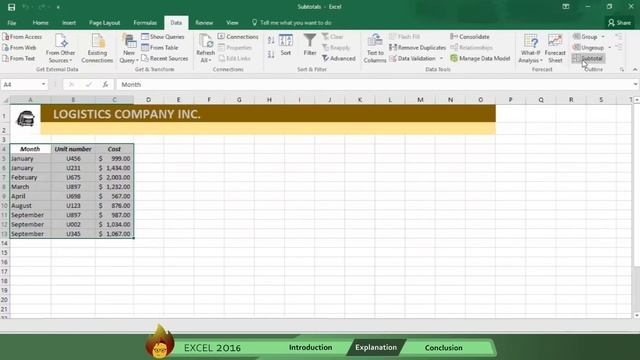This screenshot has width=640, height=360.
Task: Switch to the Formulas tab
Action: point(145,23)
